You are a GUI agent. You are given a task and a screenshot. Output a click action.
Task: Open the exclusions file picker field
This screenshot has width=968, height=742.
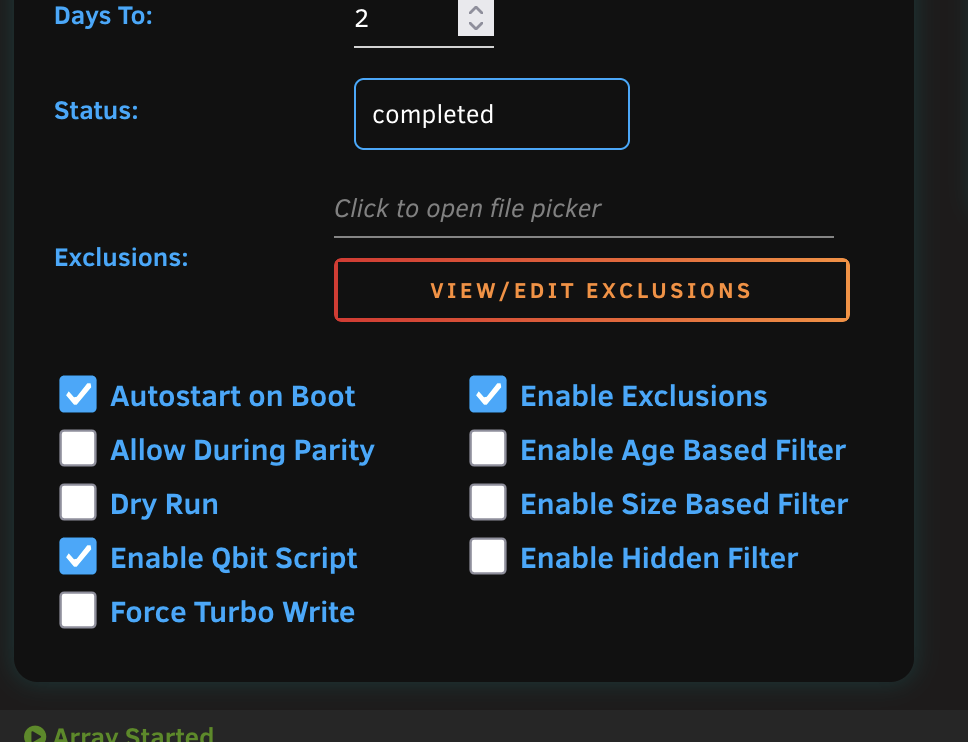(x=583, y=210)
